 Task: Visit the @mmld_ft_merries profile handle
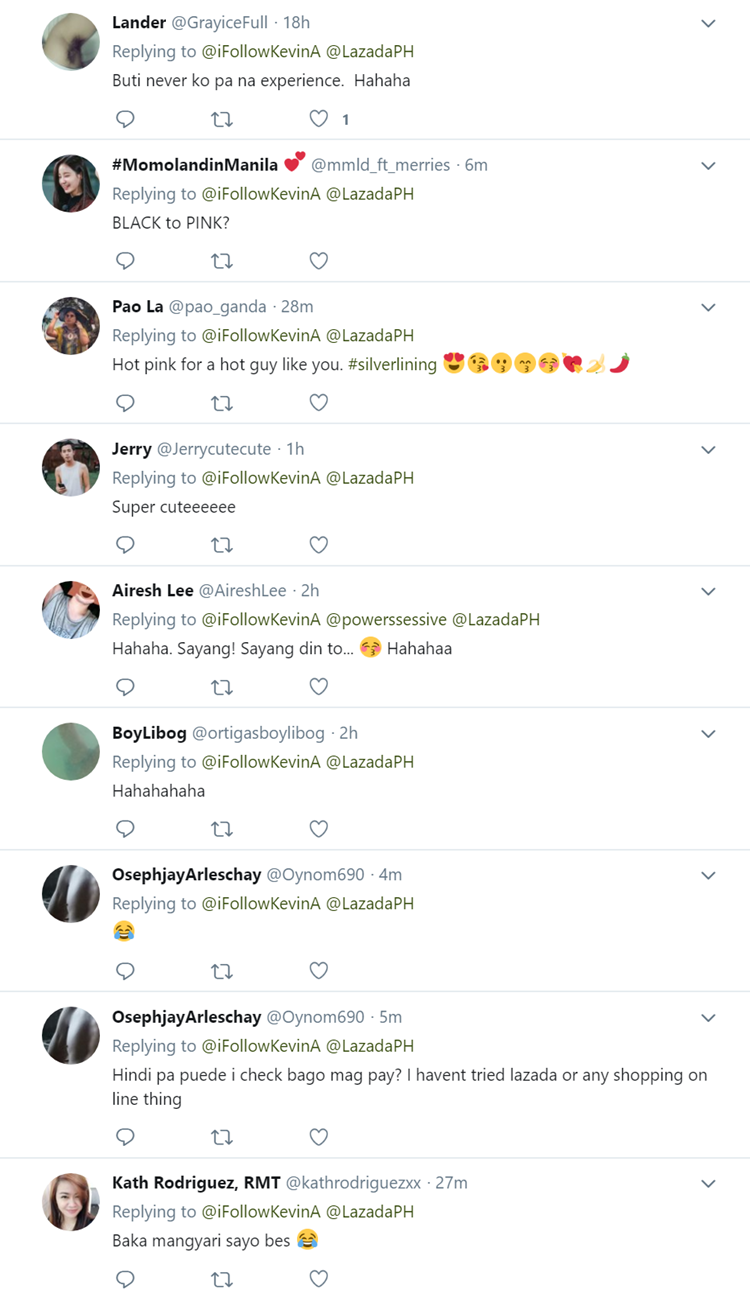click(383, 165)
